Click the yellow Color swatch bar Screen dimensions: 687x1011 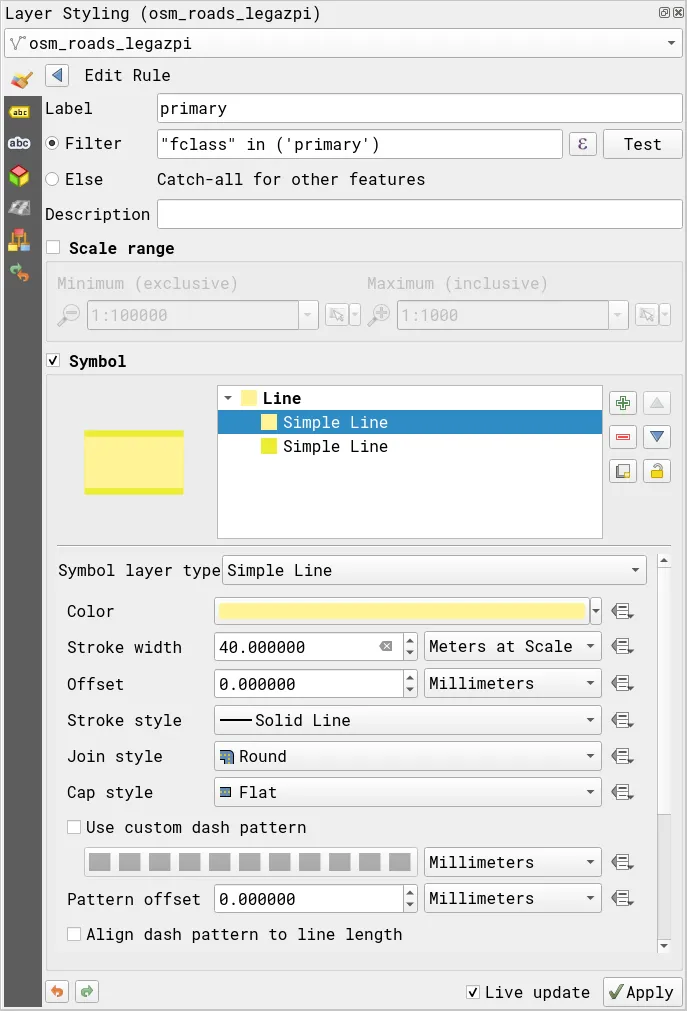click(402, 611)
